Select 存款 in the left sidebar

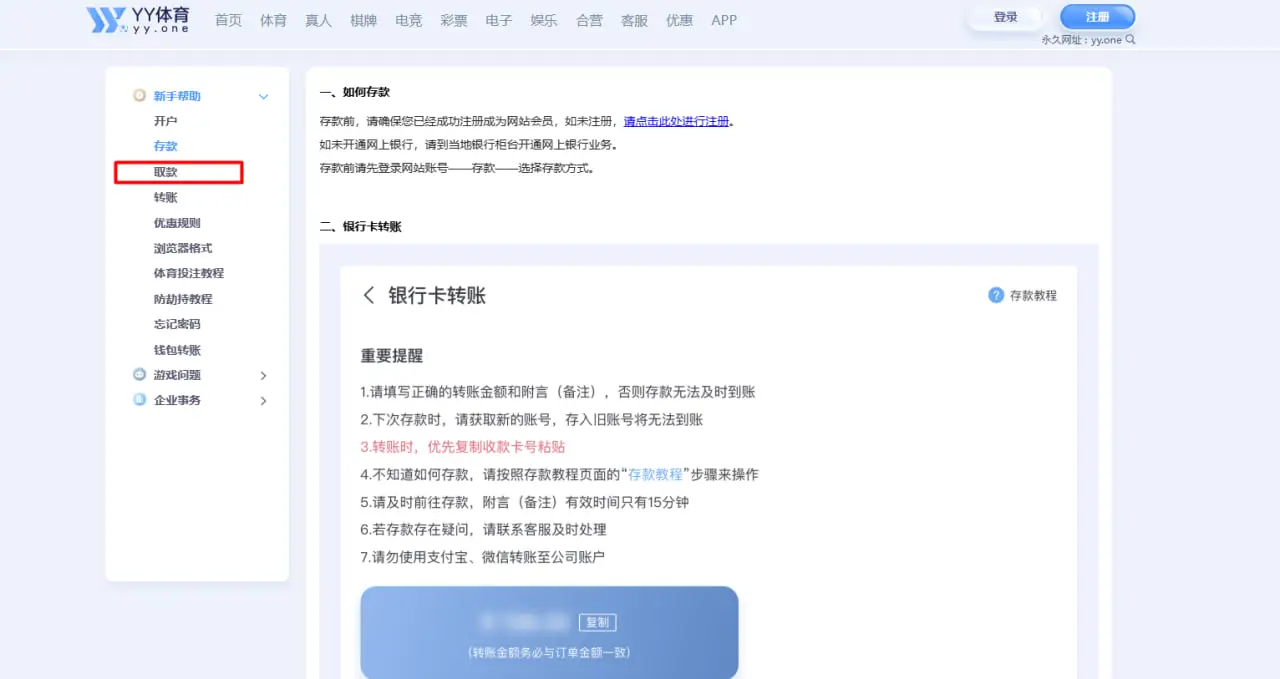click(x=166, y=145)
